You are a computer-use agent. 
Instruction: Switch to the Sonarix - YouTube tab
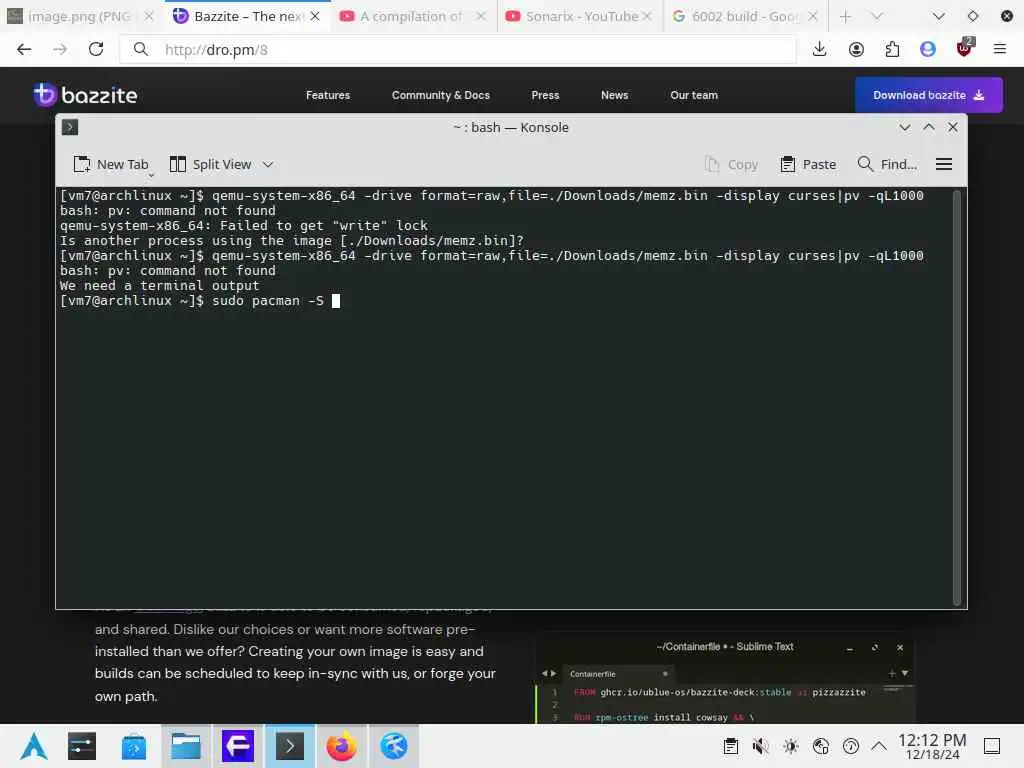click(579, 16)
